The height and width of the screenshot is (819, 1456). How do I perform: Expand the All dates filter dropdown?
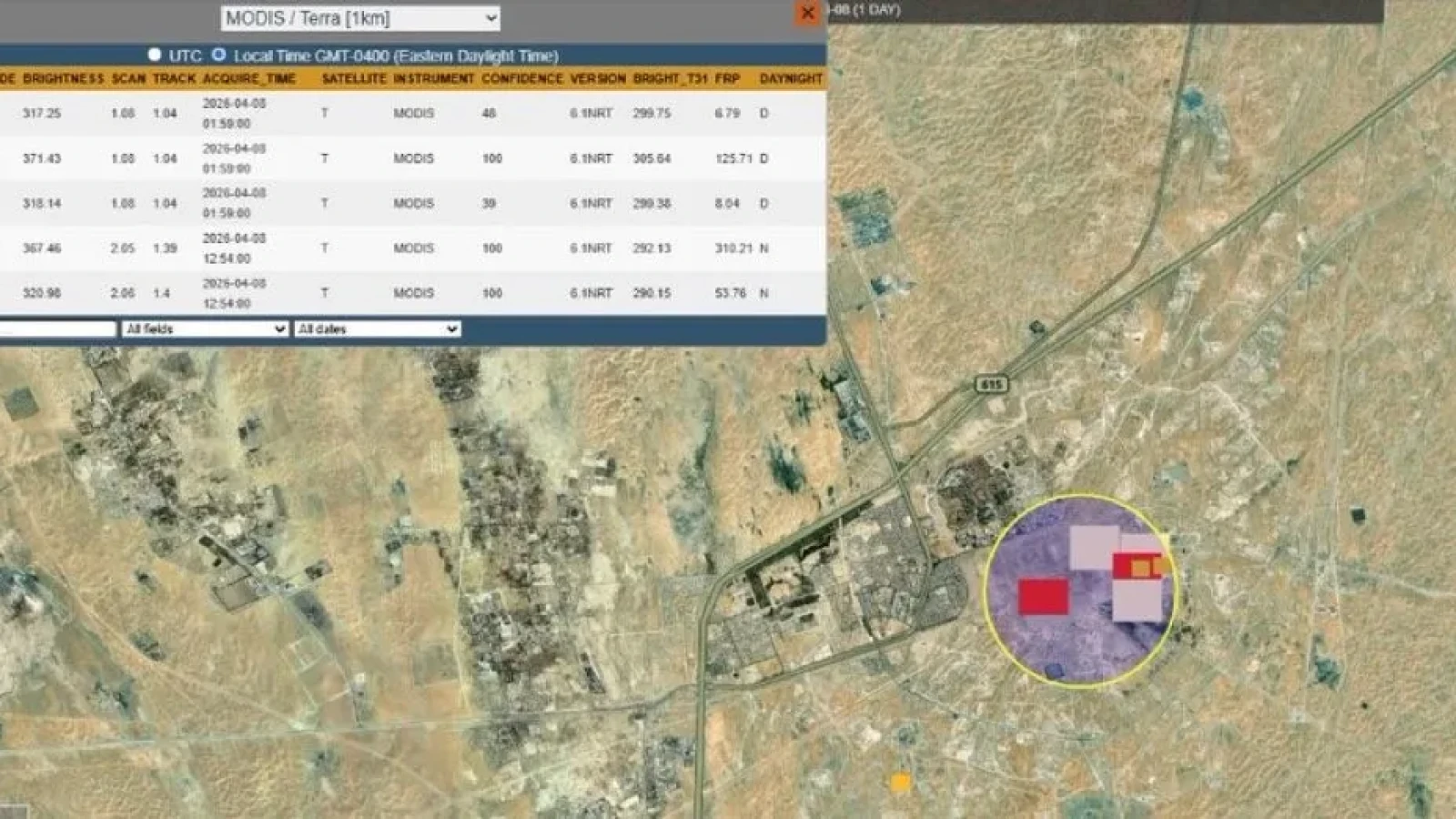(x=377, y=329)
